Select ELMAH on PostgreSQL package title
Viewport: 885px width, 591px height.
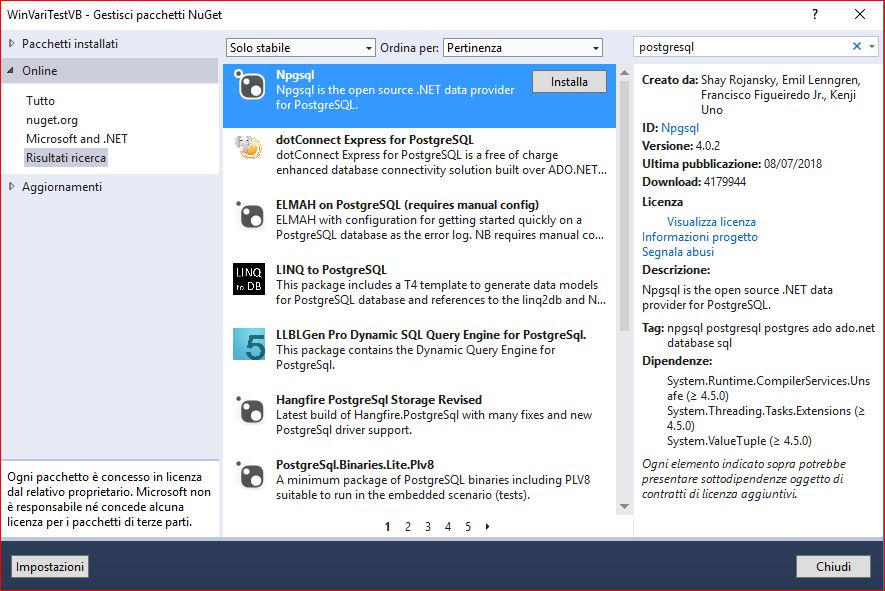[408, 205]
